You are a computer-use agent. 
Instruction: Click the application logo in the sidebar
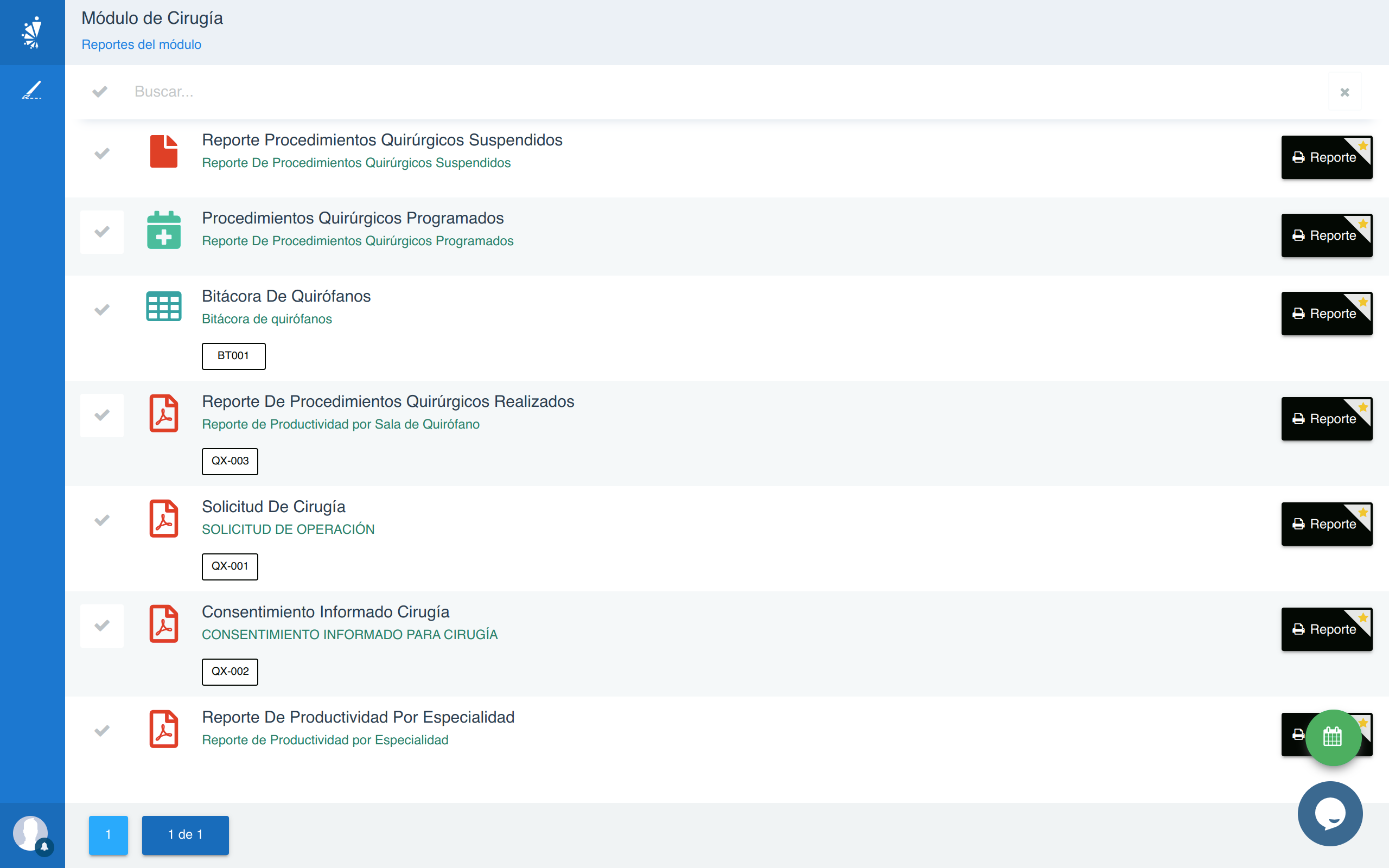click(x=32, y=32)
